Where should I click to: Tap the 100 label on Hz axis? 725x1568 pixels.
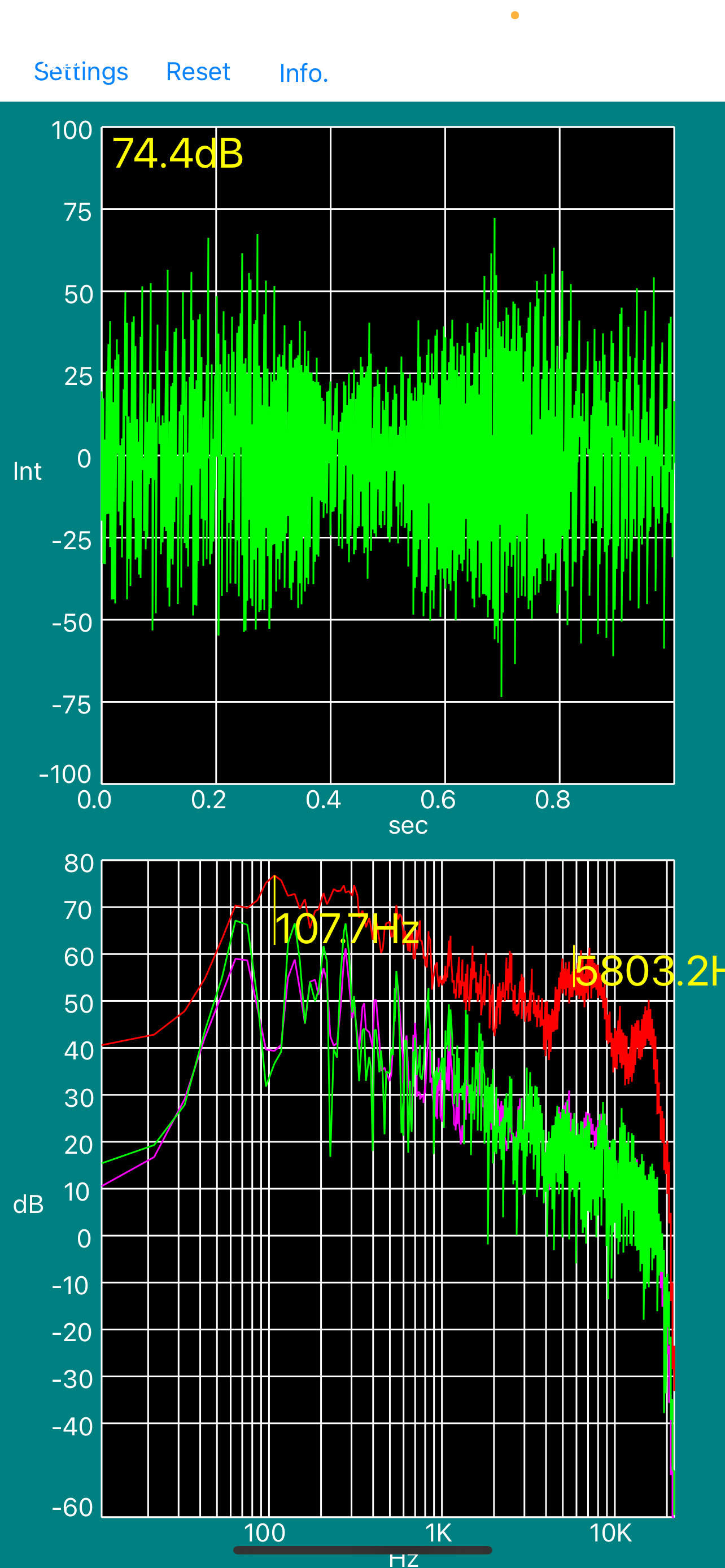tap(264, 1532)
